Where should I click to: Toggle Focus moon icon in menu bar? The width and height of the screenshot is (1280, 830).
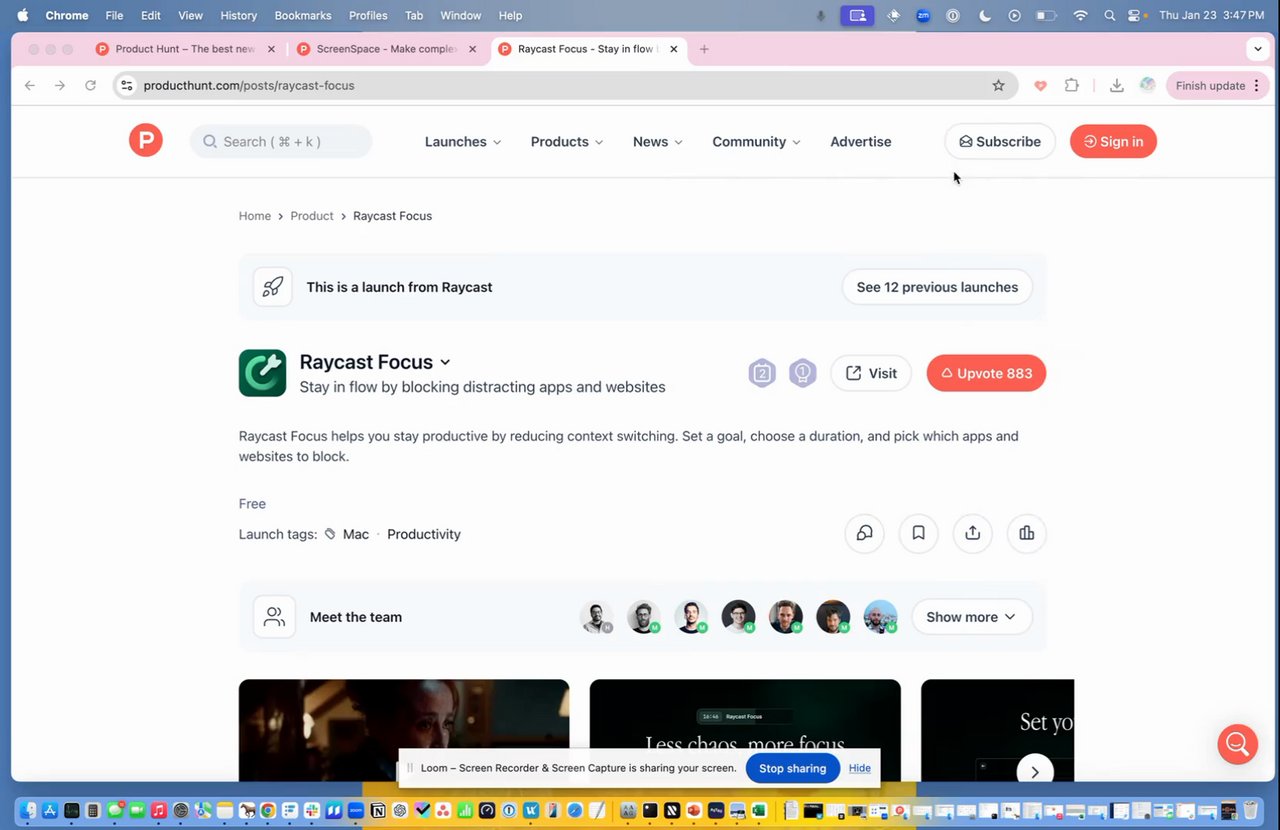coord(985,15)
